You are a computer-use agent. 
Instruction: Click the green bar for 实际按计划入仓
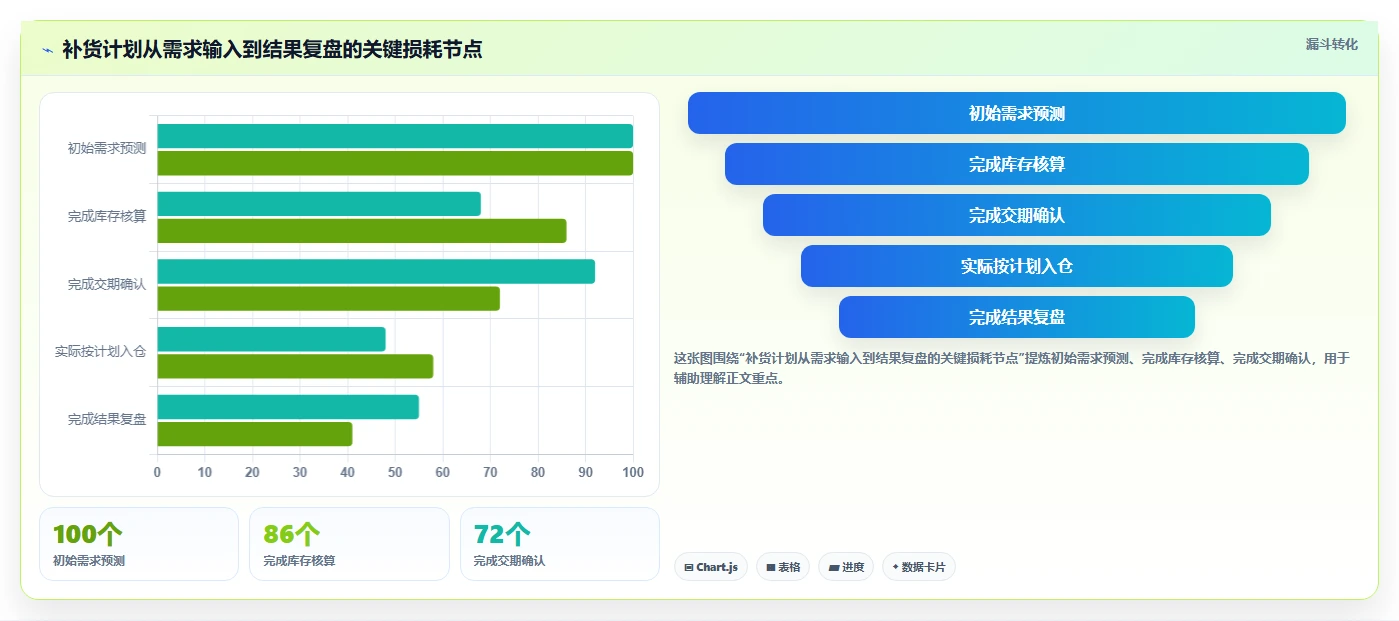click(x=295, y=366)
